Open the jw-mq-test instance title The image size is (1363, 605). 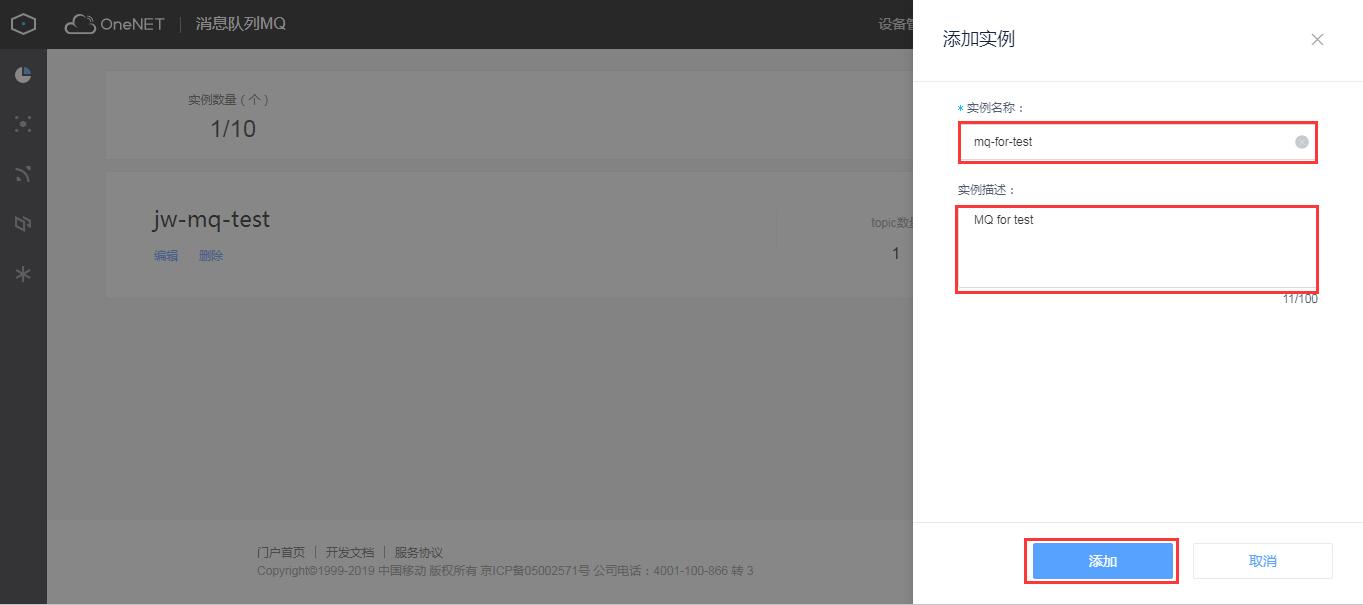(211, 219)
